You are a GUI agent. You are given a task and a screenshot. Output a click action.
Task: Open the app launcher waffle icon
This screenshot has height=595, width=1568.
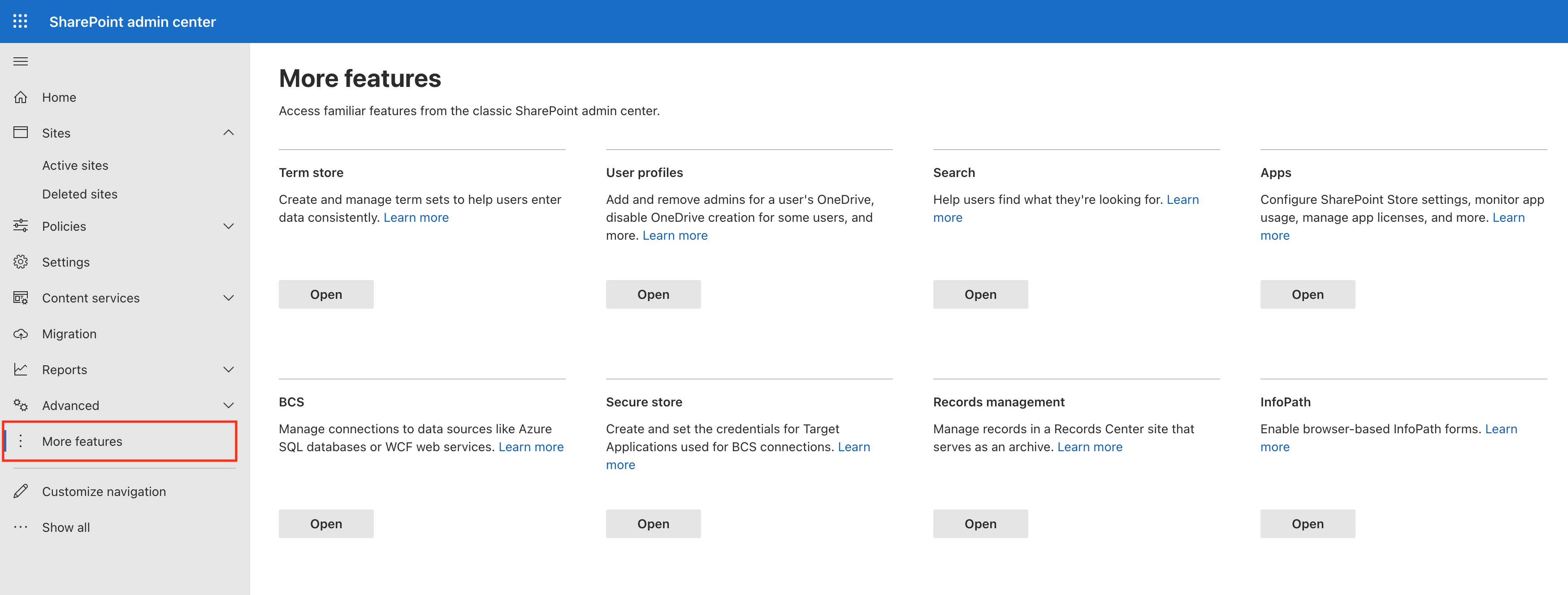coord(20,22)
